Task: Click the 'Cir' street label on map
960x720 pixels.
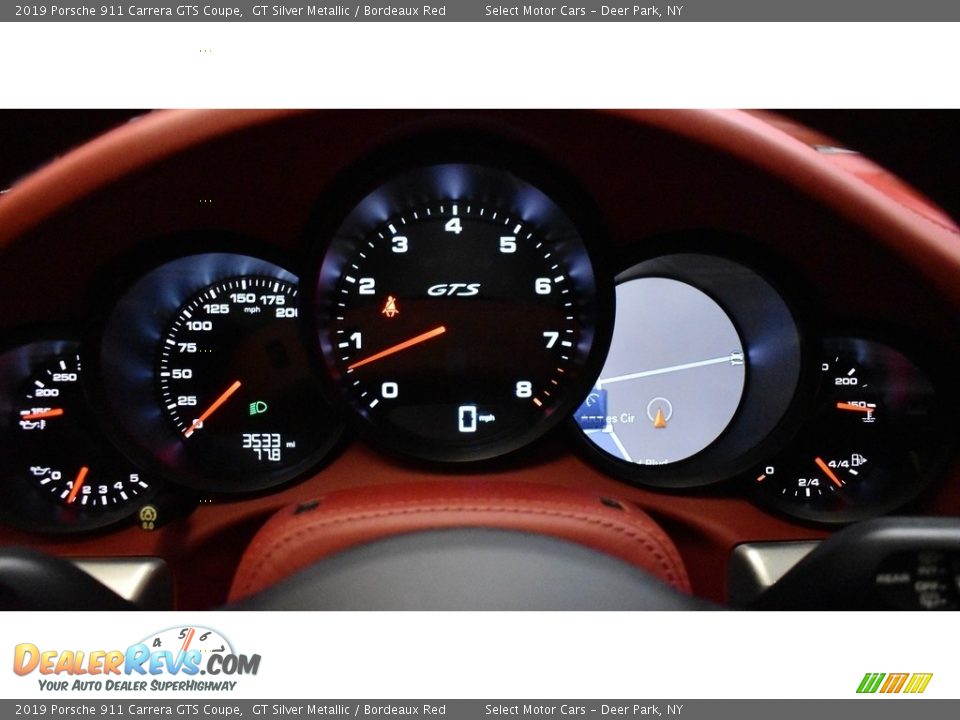Action: coord(628,418)
